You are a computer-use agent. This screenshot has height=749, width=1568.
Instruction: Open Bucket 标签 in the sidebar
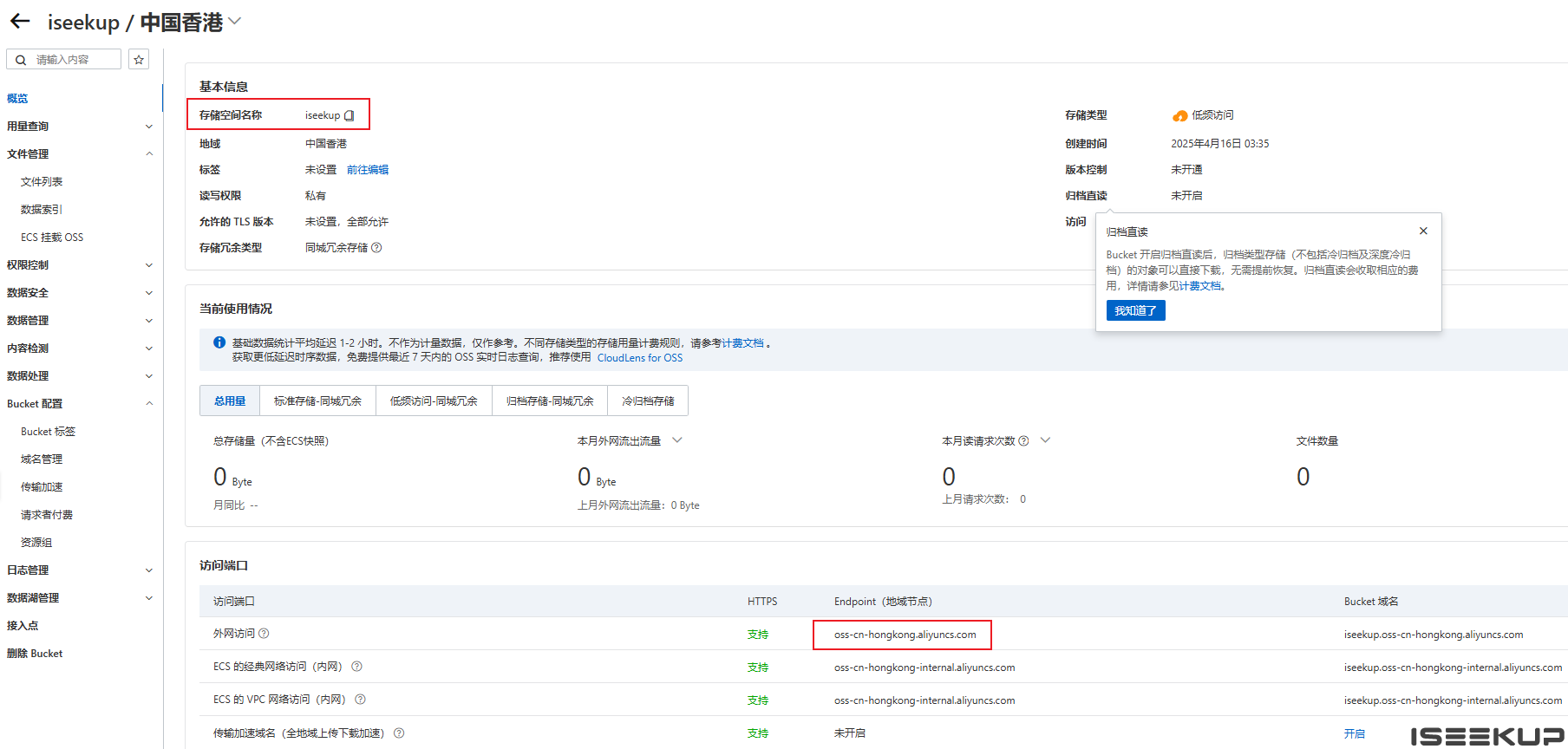tap(49, 432)
